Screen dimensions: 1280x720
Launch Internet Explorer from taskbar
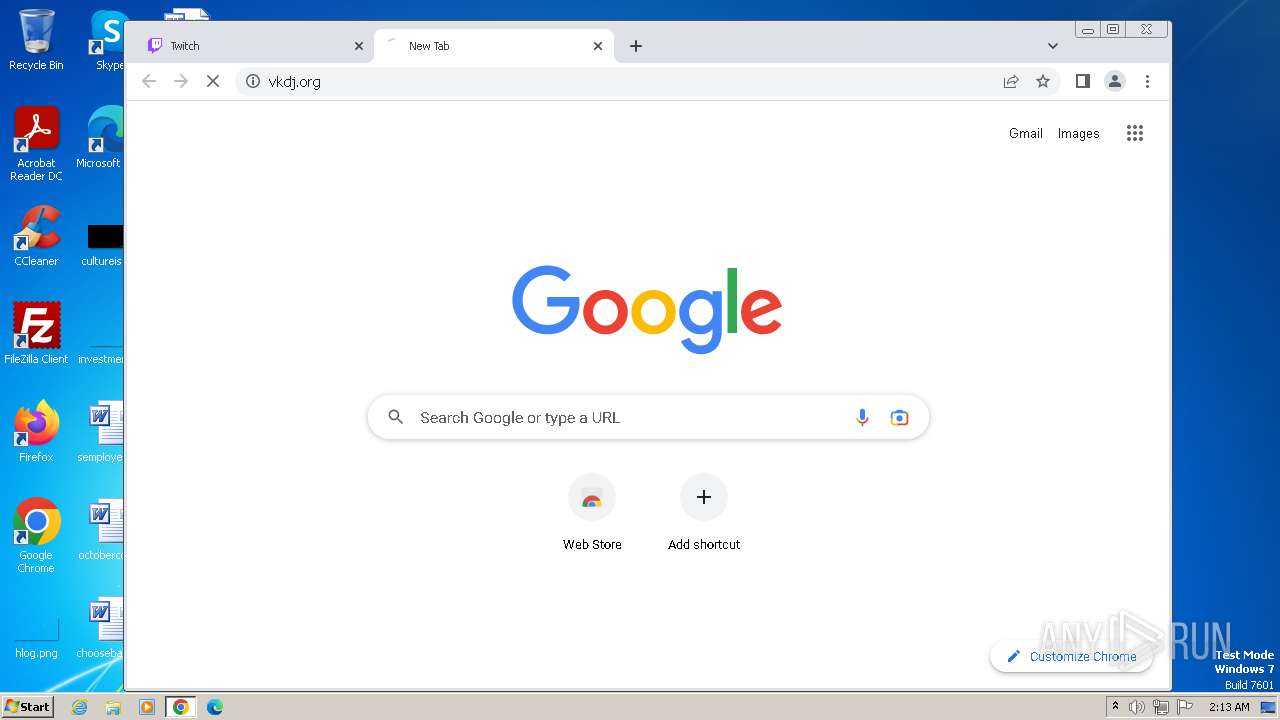80,707
